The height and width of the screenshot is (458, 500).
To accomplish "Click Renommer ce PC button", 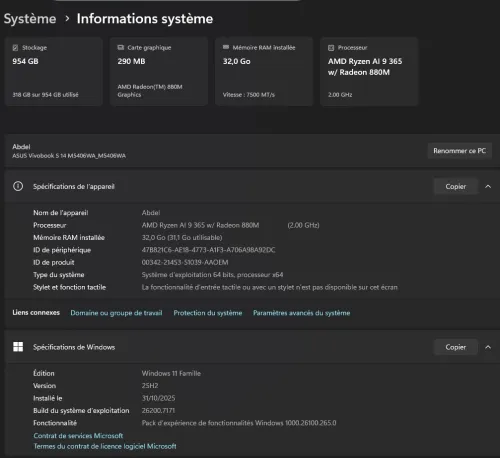I will coord(459,151).
